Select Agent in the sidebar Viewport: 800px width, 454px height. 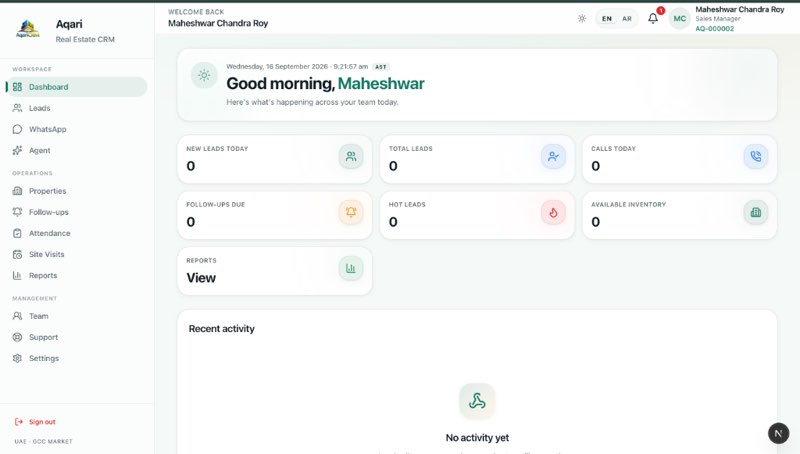(x=77, y=150)
